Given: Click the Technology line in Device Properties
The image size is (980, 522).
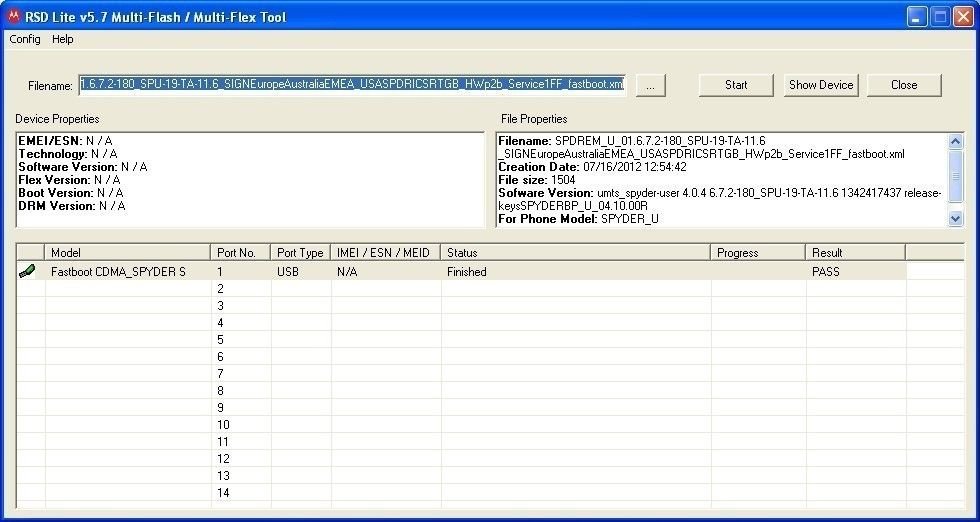Looking at the screenshot, I should (68, 154).
